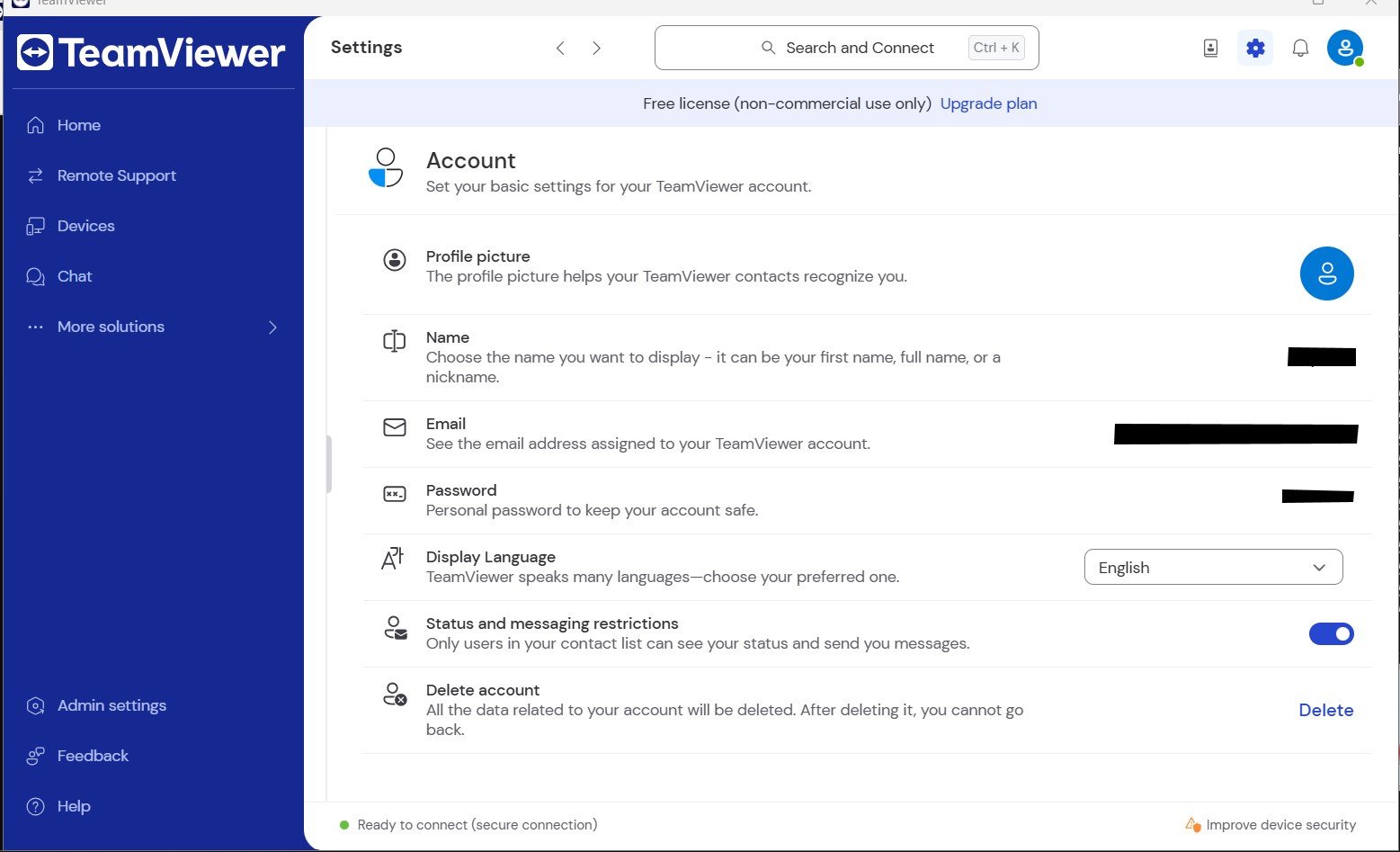
Task: Click the settings gear icon
Action: point(1255,48)
